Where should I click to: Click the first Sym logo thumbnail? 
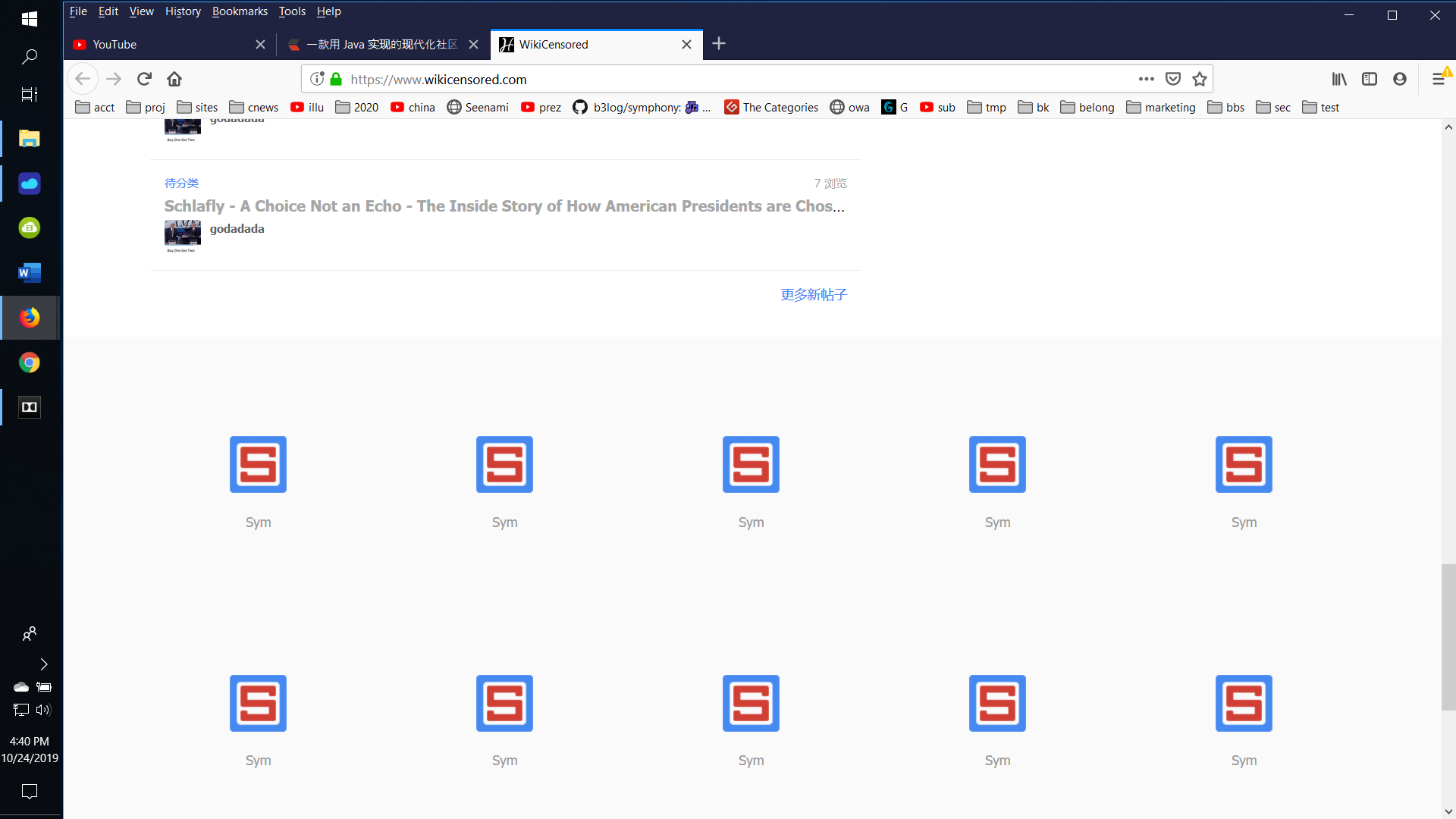[x=258, y=464]
